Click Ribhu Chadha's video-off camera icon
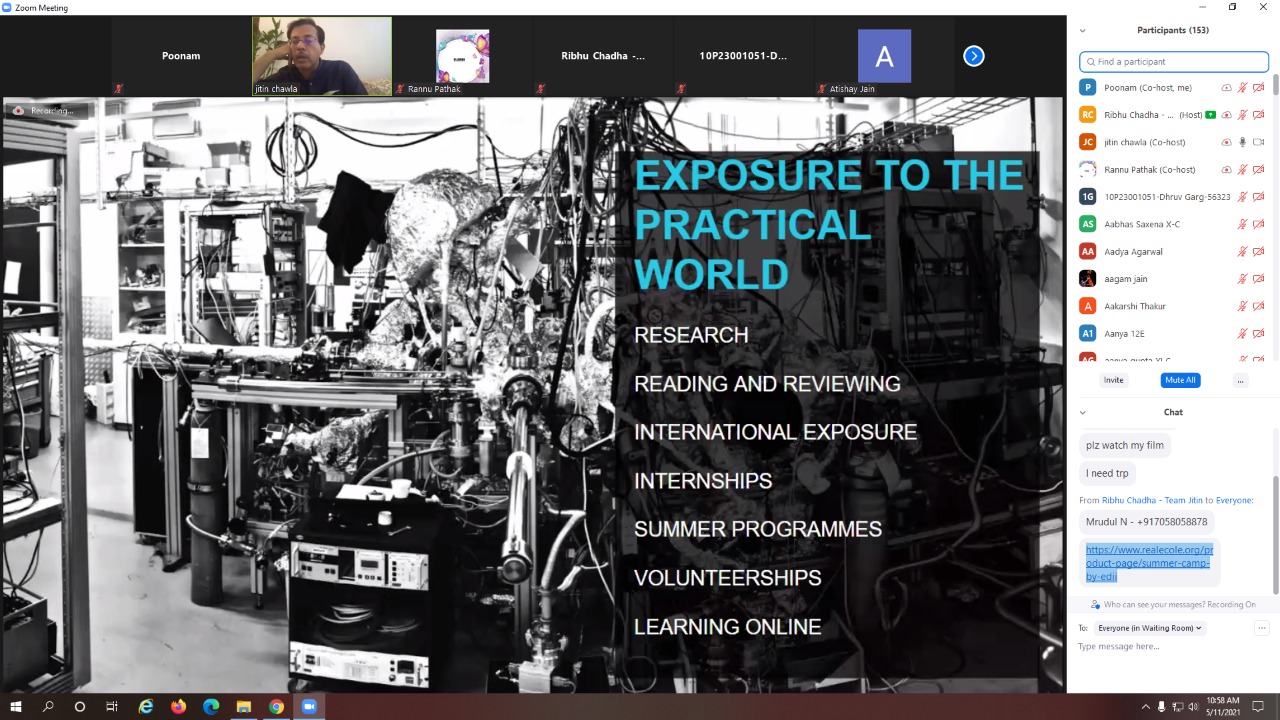Image resolution: width=1280 pixels, height=720 pixels. tap(1259, 115)
